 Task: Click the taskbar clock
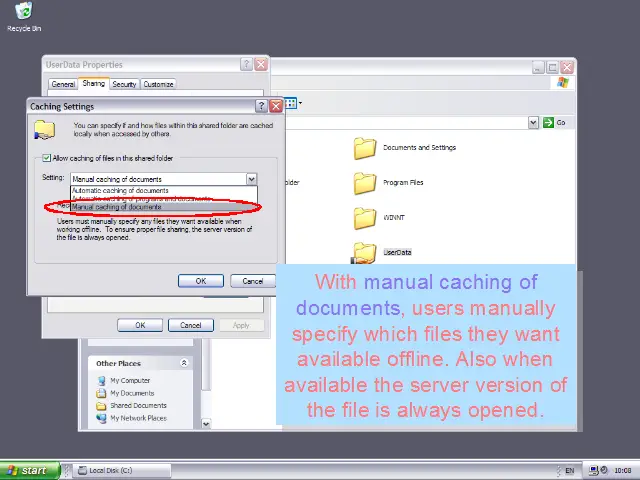pos(622,471)
